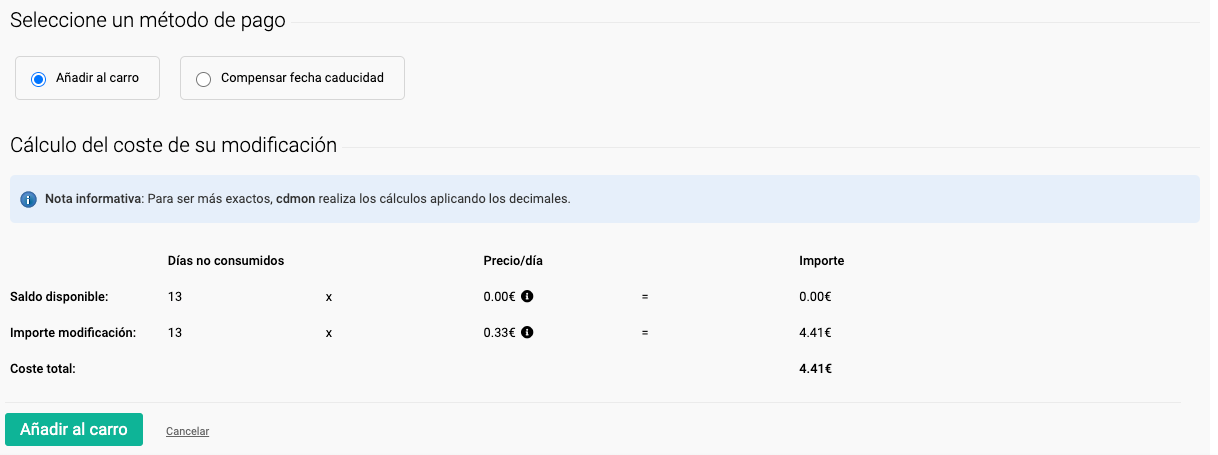Click the info icon beside 0.00€ price
Viewport: 1218px width, 455px height.
pos(527,296)
